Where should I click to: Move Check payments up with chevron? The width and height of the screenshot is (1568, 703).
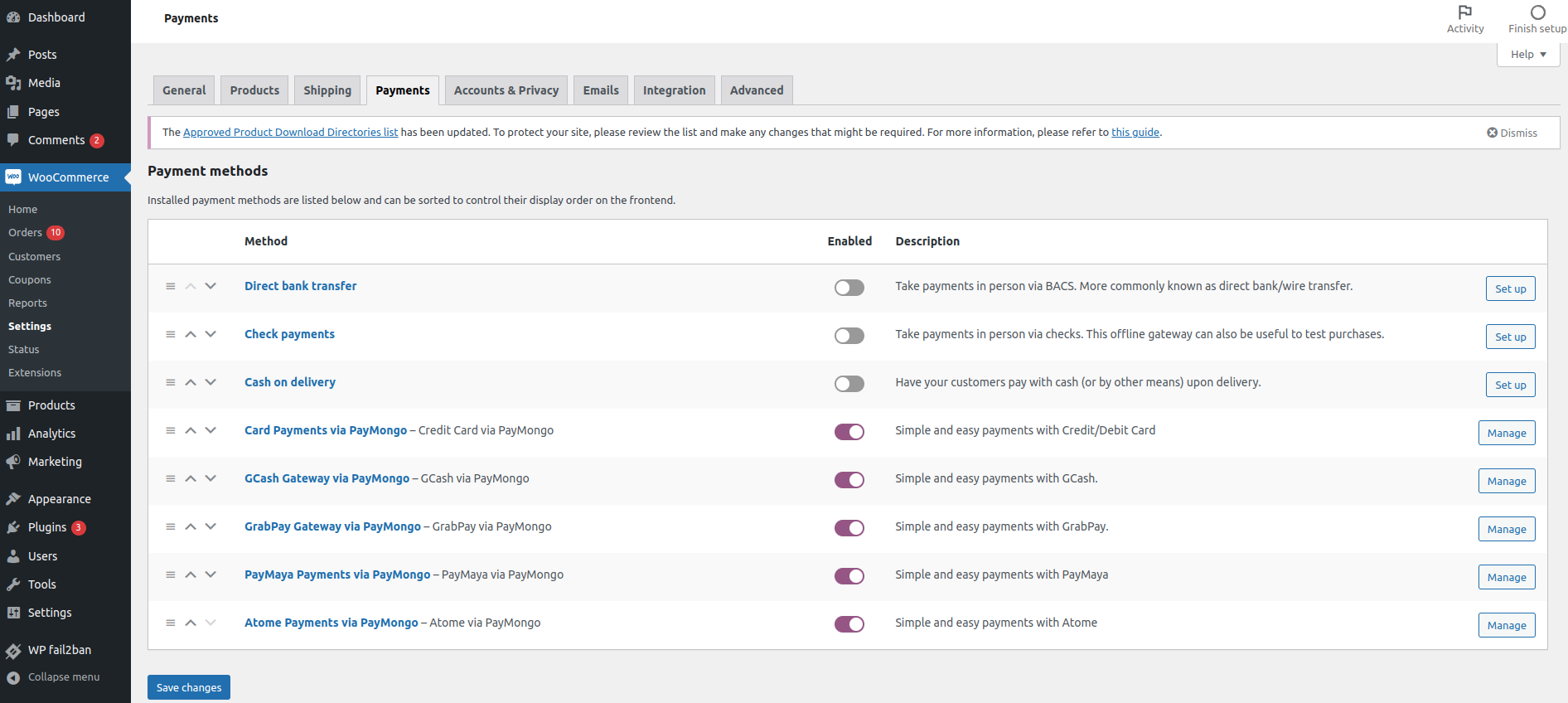tap(191, 334)
